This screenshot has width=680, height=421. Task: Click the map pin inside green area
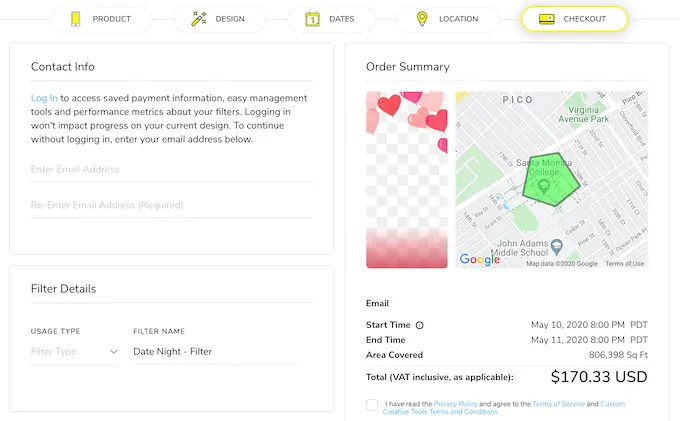[543, 187]
